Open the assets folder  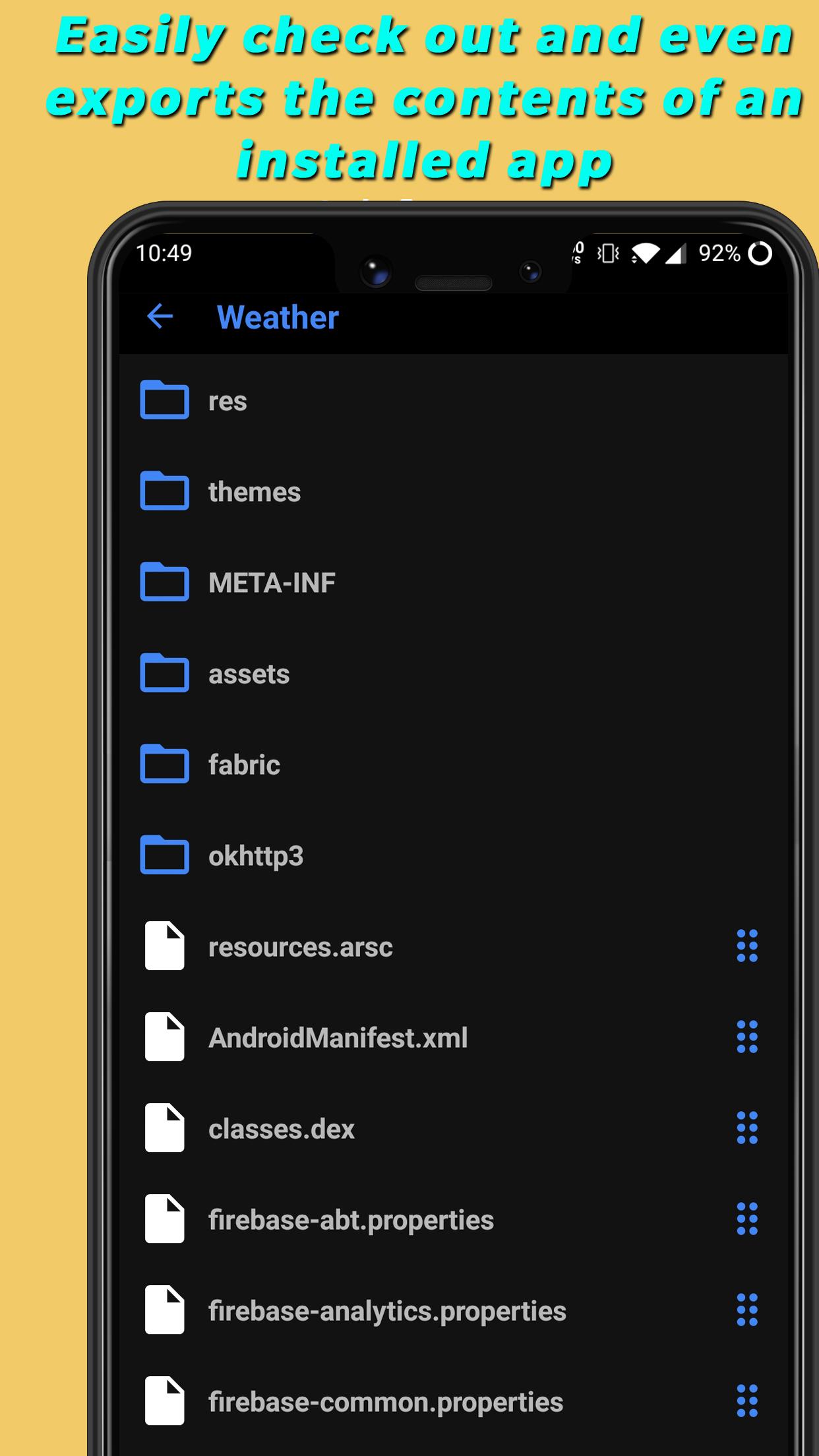[x=249, y=674]
